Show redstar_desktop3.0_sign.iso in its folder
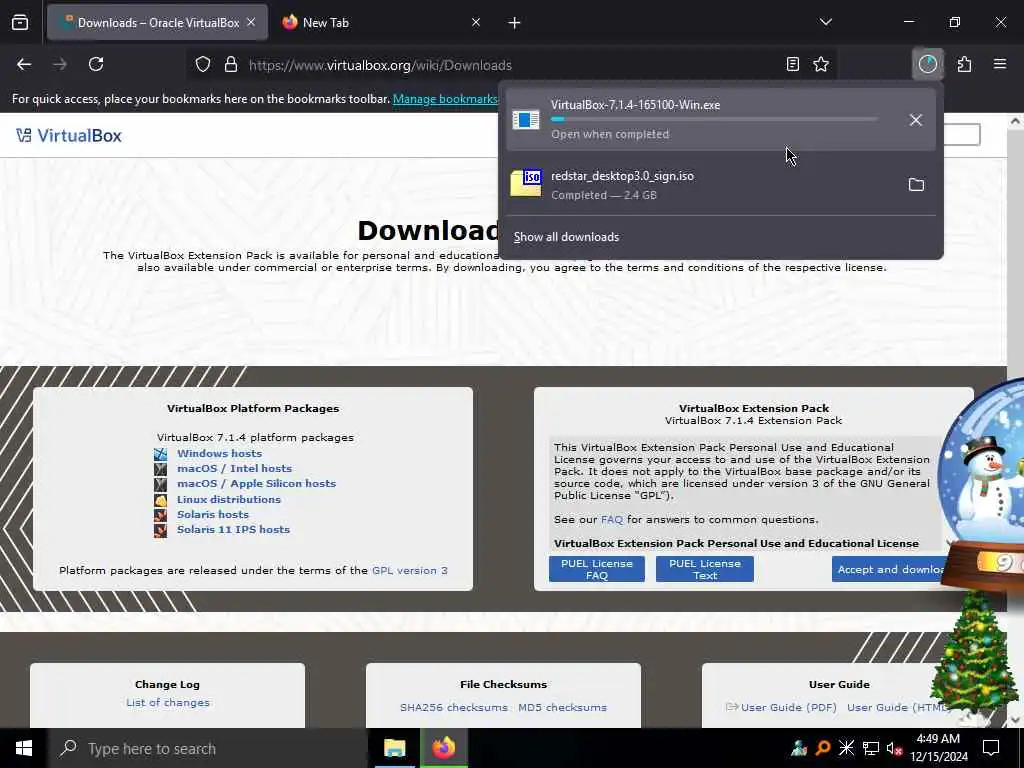 click(x=916, y=185)
